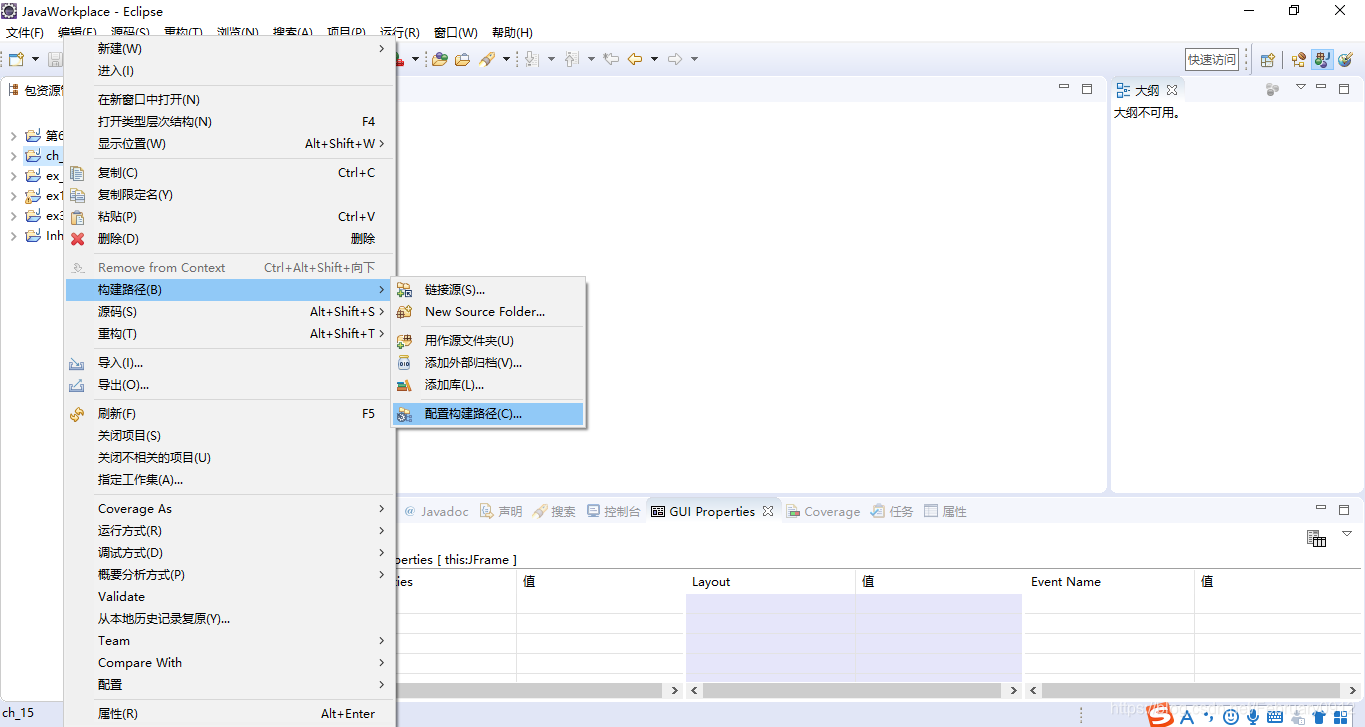The height and width of the screenshot is (727, 1365).
Task: Switch to the Coverage tab
Action: [823, 511]
